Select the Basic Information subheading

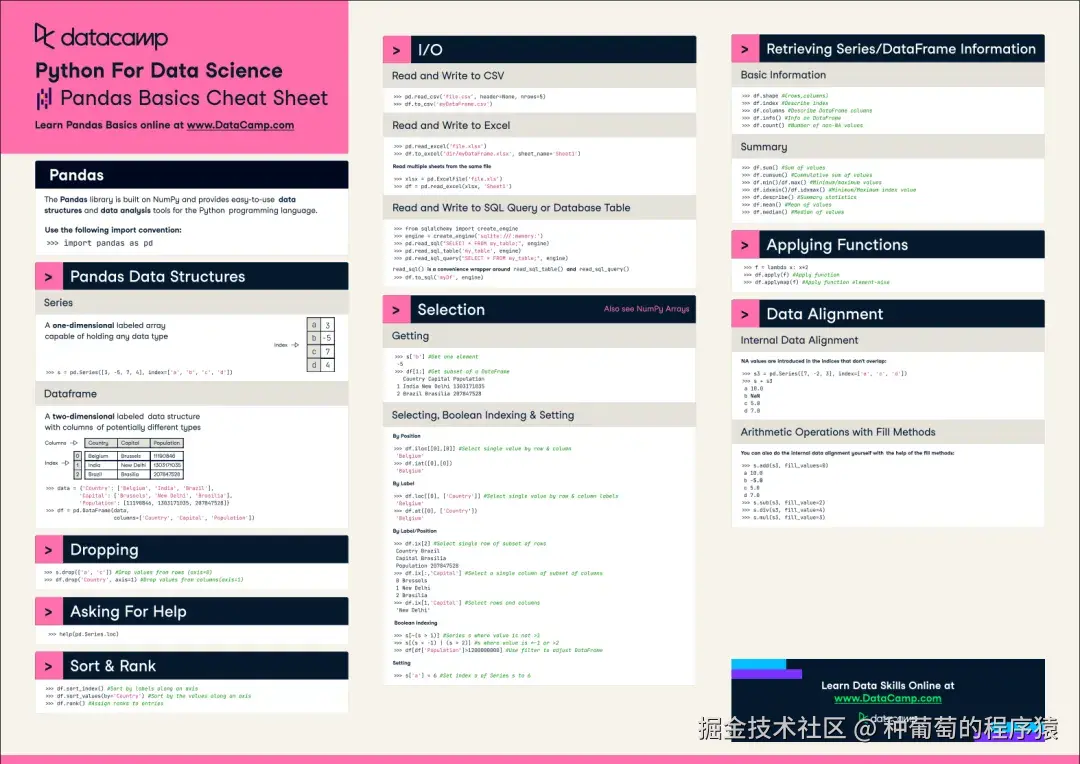(x=783, y=75)
